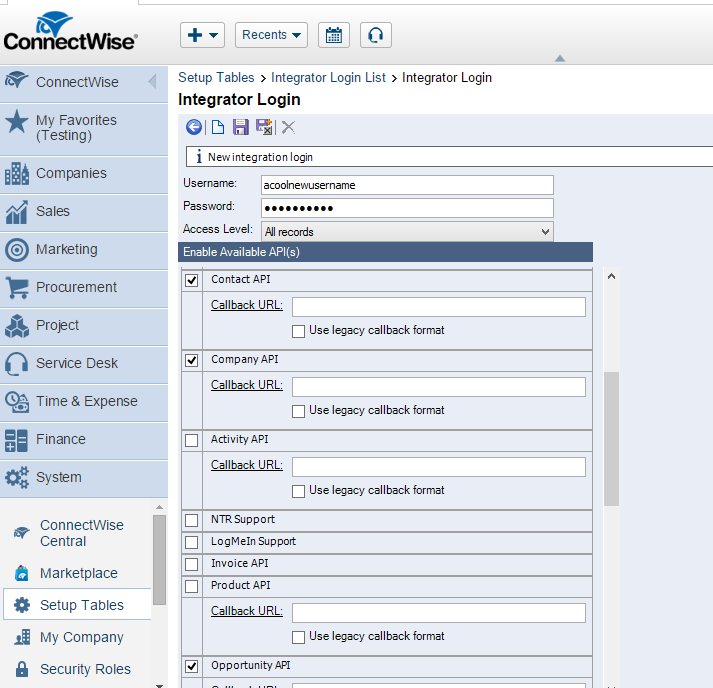Enable the NTR Support checkbox
Screen dimensions: 713x688
point(191,520)
